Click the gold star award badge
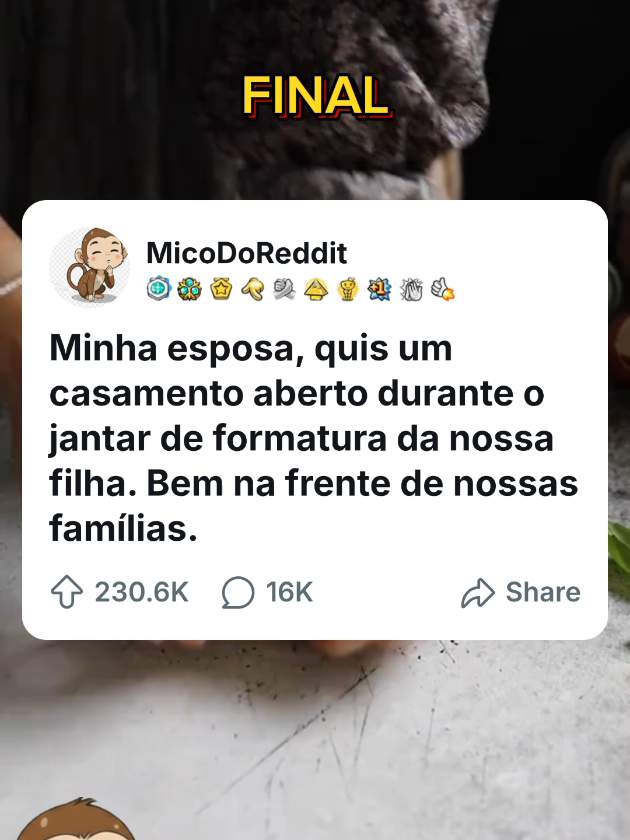The image size is (630, 840). (221, 289)
